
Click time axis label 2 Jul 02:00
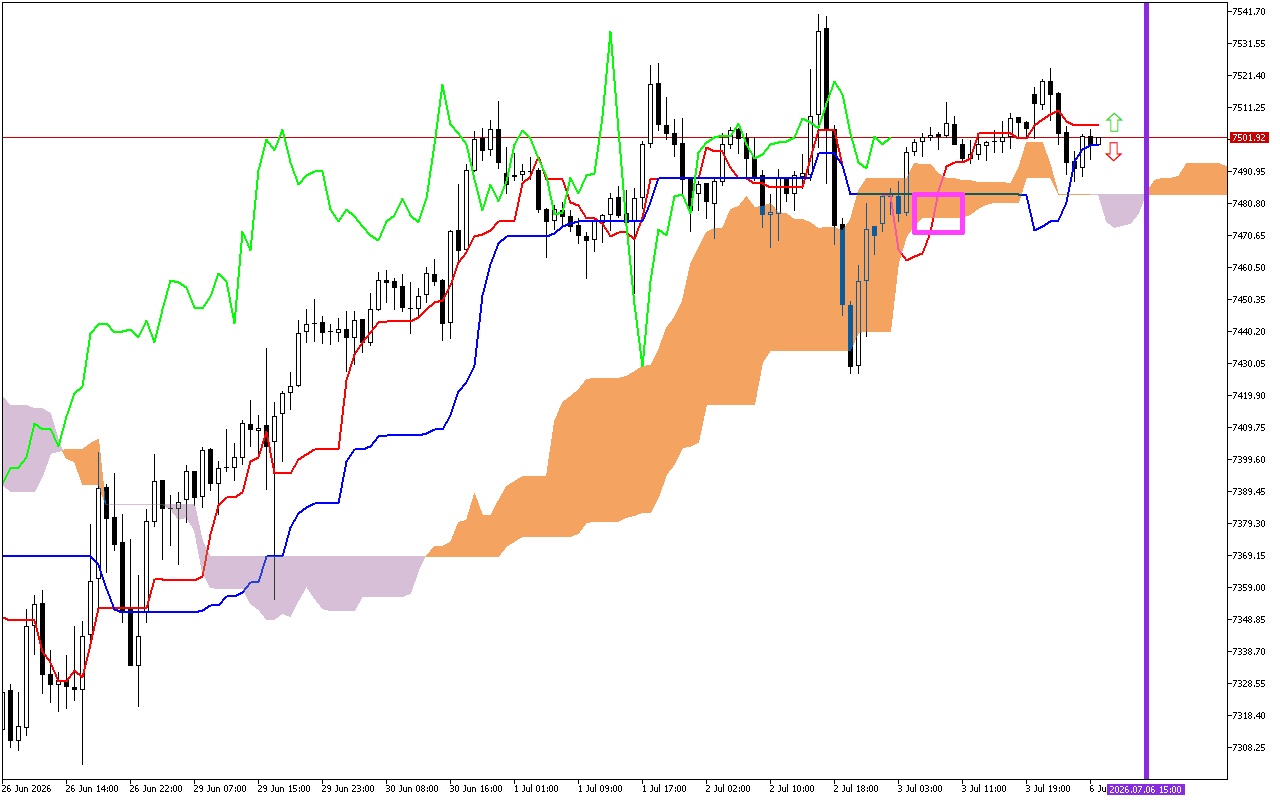click(x=729, y=788)
